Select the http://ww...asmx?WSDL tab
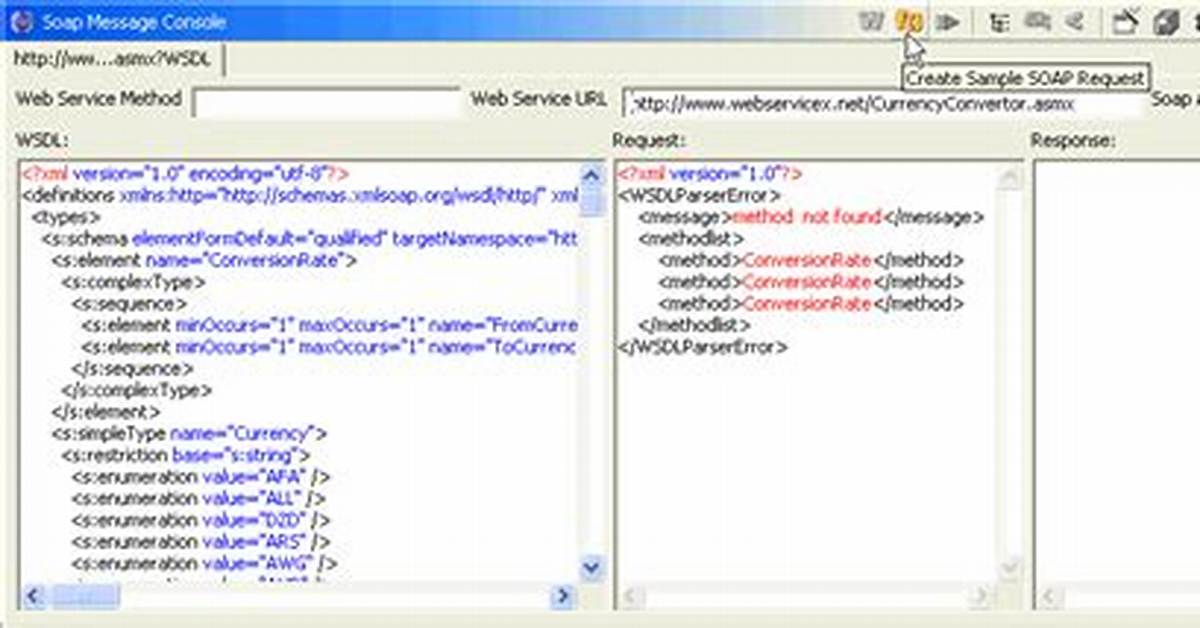This screenshot has height=628, width=1200. pyautogui.click(x=112, y=59)
